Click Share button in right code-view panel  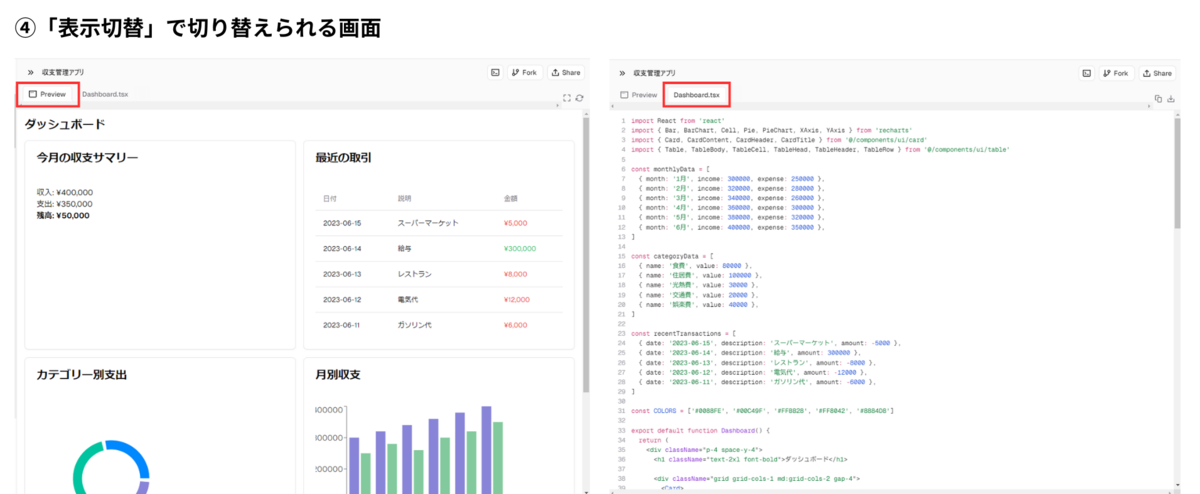(x=1157, y=73)
